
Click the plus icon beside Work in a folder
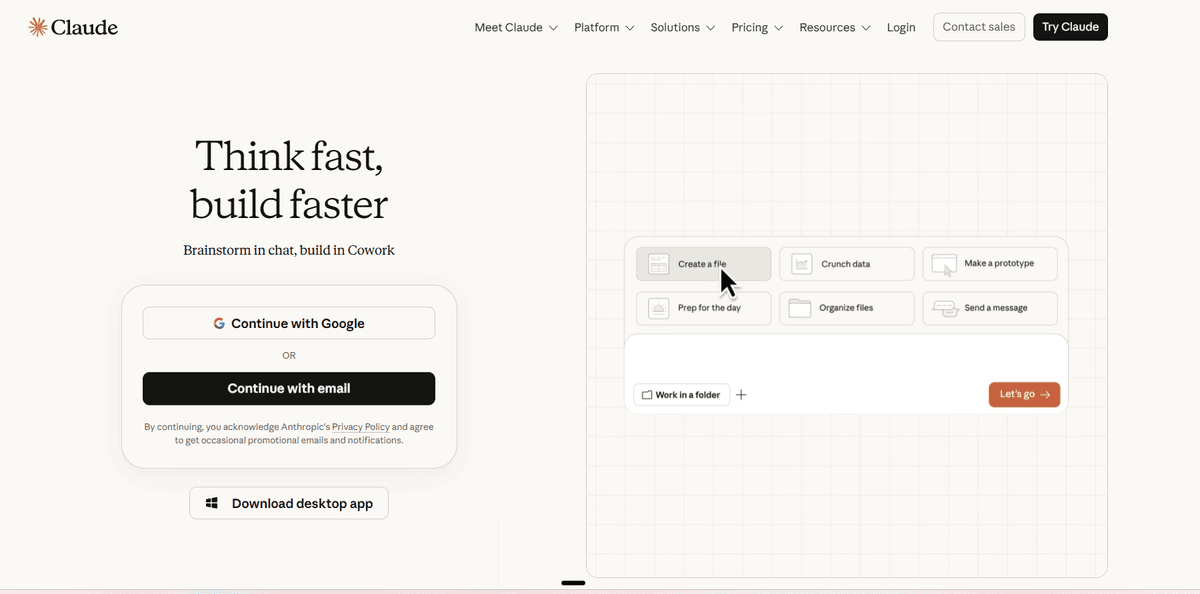point(741,395)
